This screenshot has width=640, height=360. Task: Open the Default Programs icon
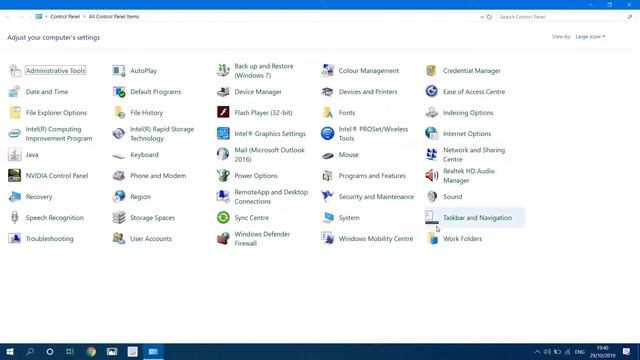coord(119,91)
